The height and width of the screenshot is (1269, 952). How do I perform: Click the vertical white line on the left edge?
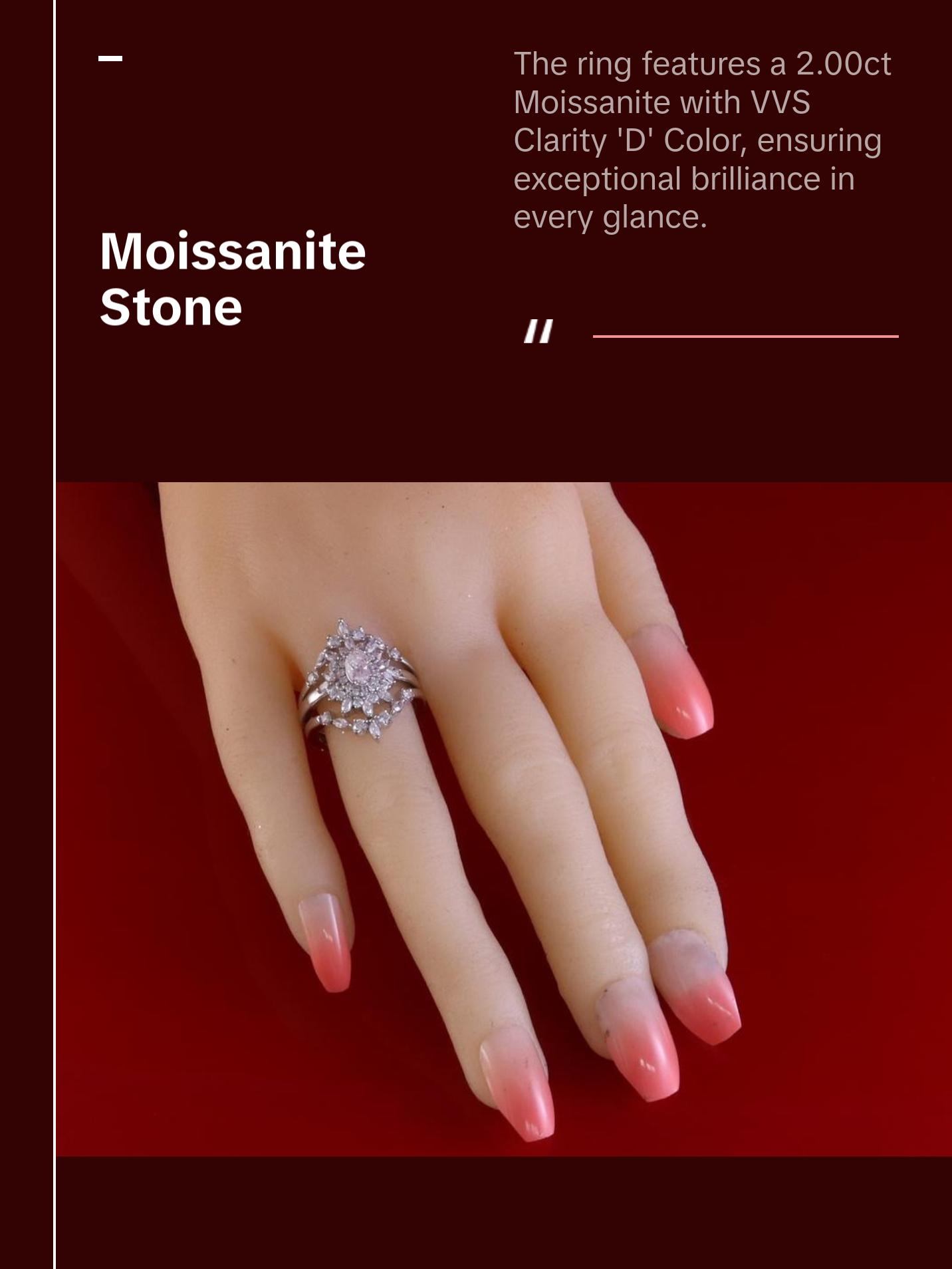point(55,634)
